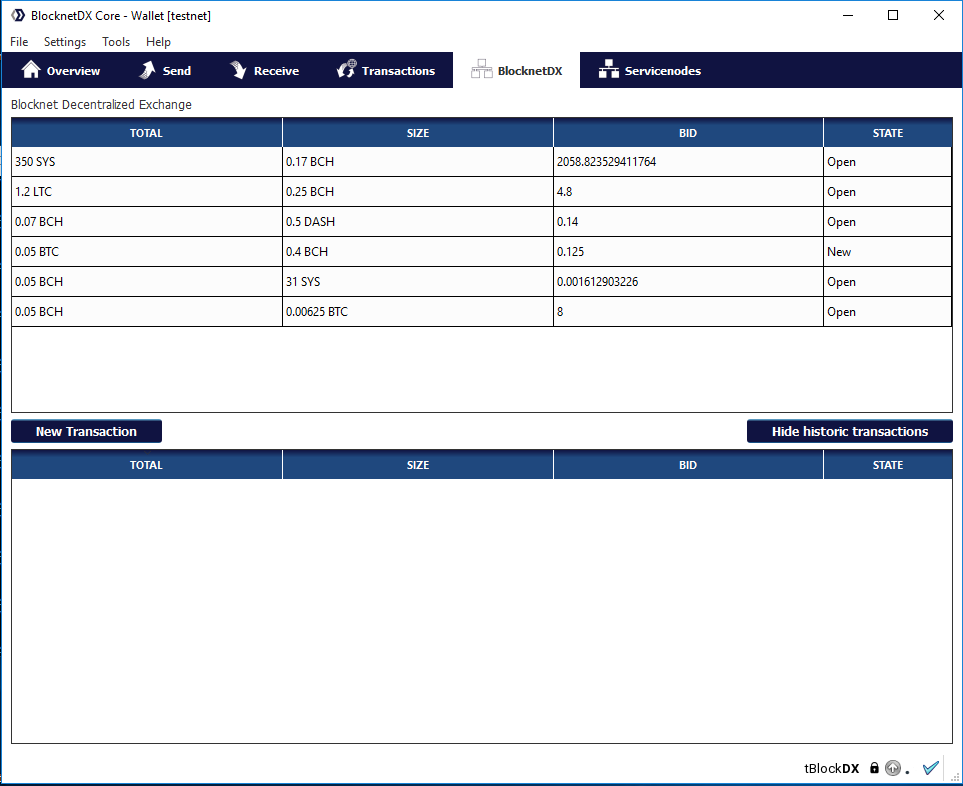Click the sync checkmark icon in status bar
Screen dimensions: 963x786
pos(930,768)
